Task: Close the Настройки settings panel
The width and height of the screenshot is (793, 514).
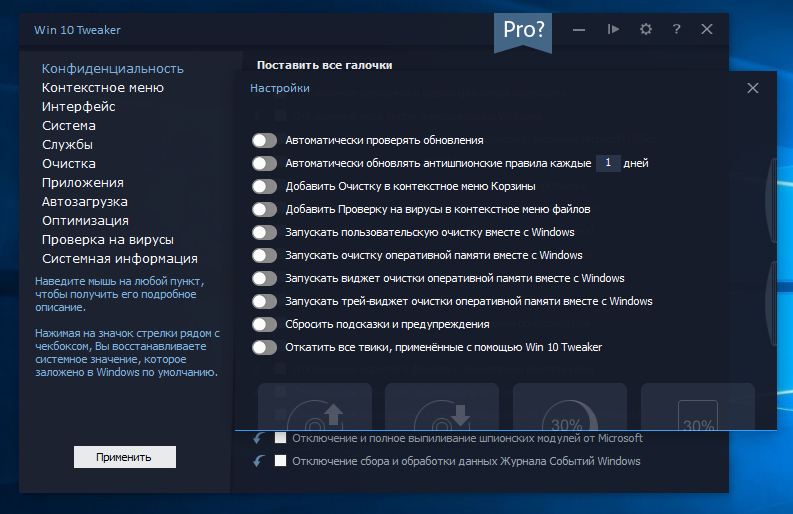Action: [x=753, y=88]
